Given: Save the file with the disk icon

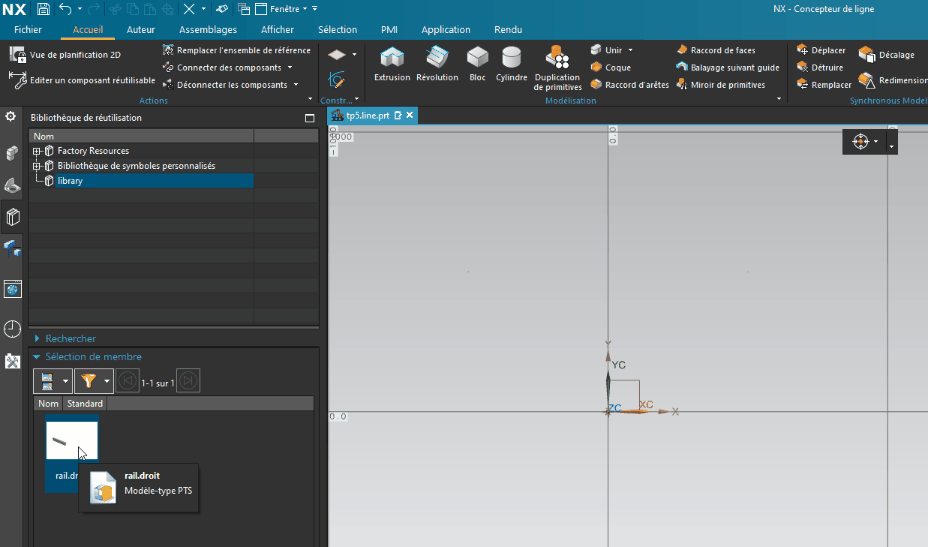Looking at the screenshot, I should (x=43, y=9).
